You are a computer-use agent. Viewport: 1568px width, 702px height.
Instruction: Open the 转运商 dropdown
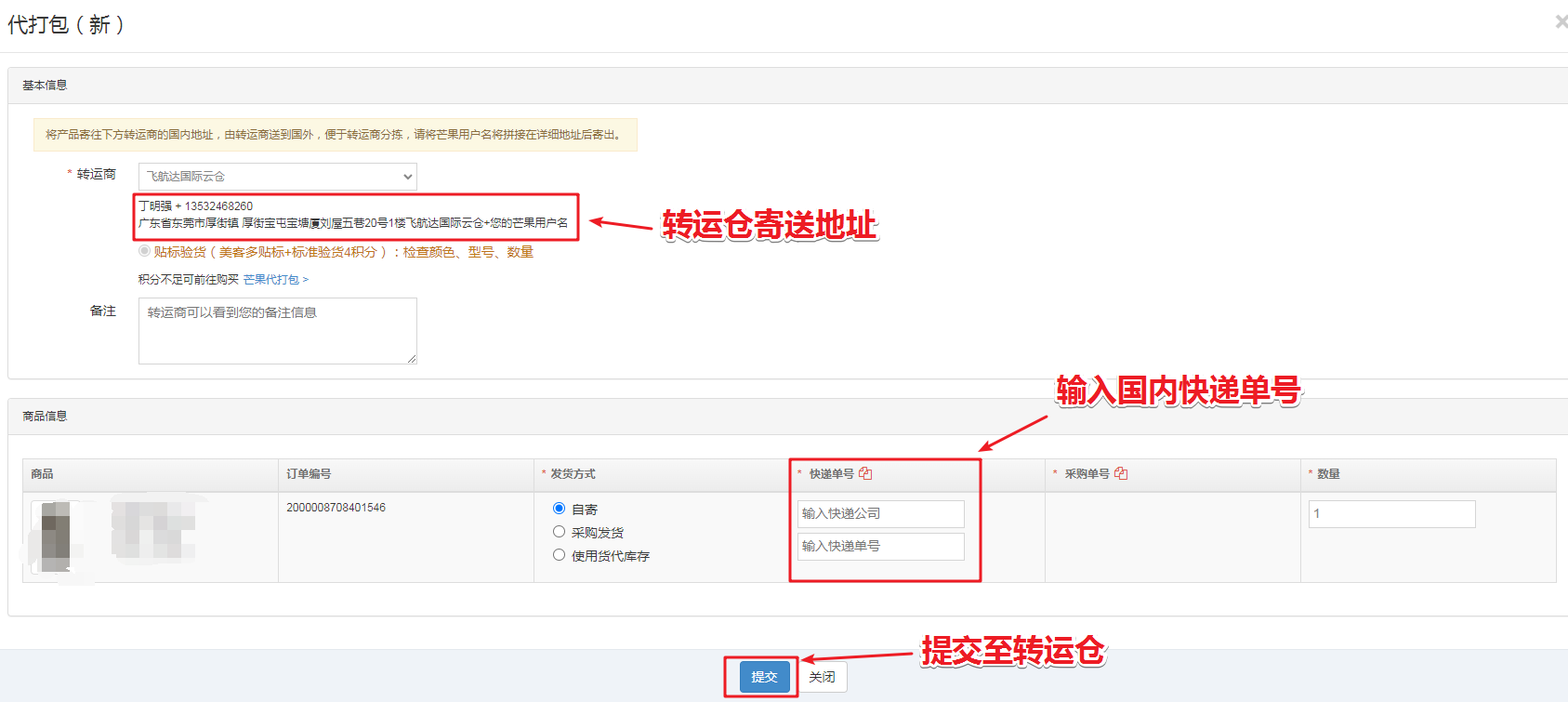point(277,177)
